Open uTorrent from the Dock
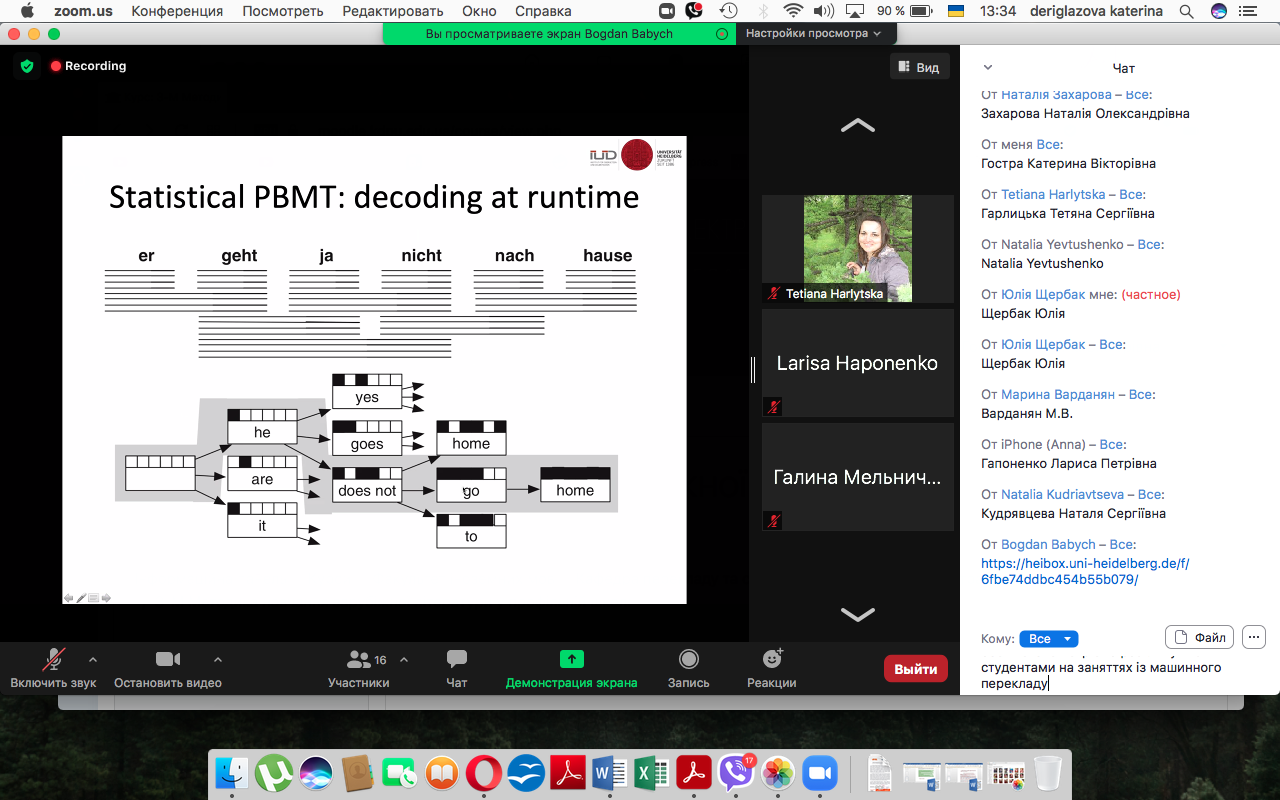 point(273,773)
